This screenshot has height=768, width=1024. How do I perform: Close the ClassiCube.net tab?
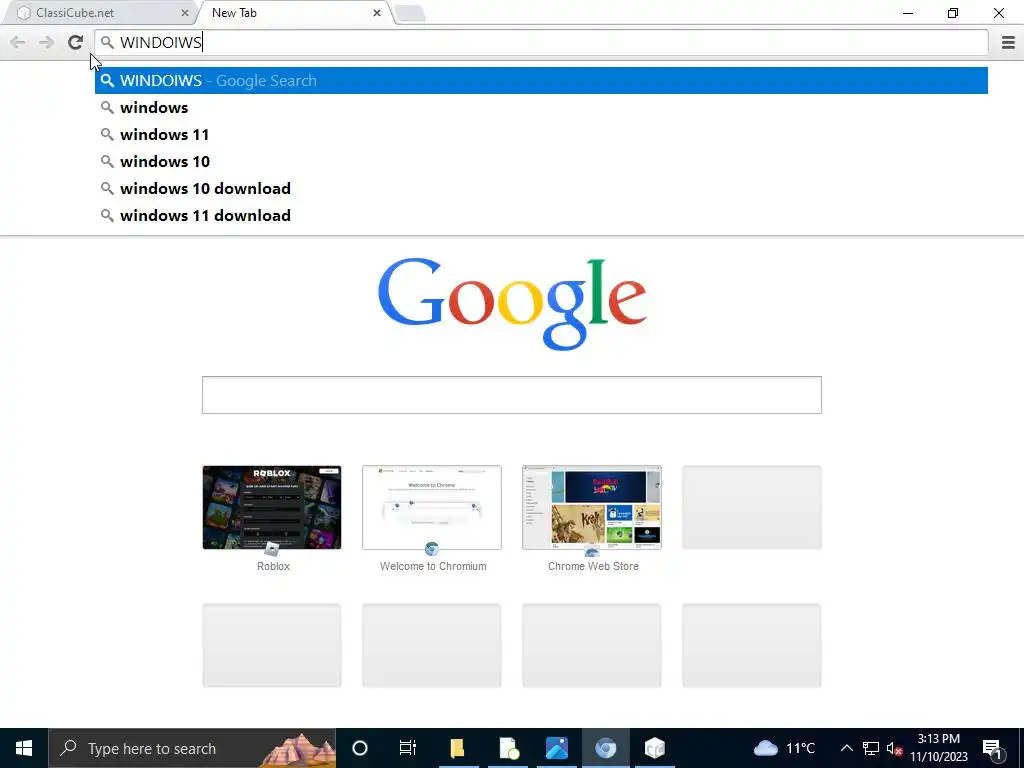click(x=185, y=12)
